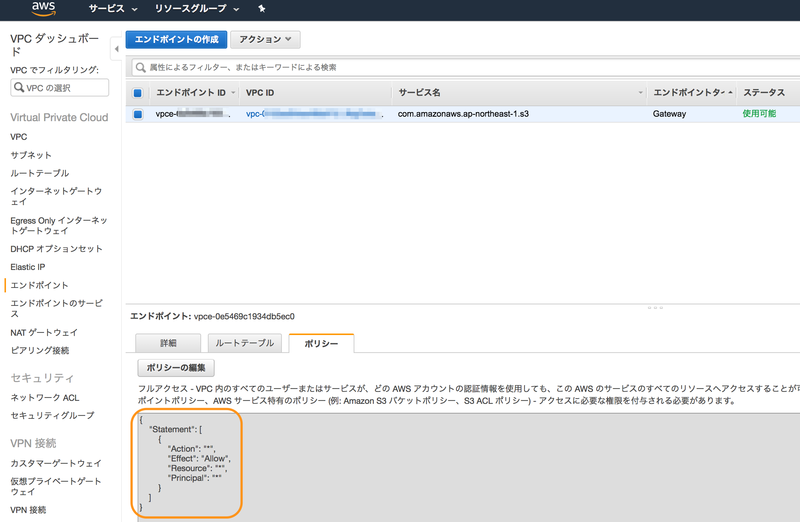Expand the アクション dropdown
Screen dimensions: 800x522
[x=265, y=39]
